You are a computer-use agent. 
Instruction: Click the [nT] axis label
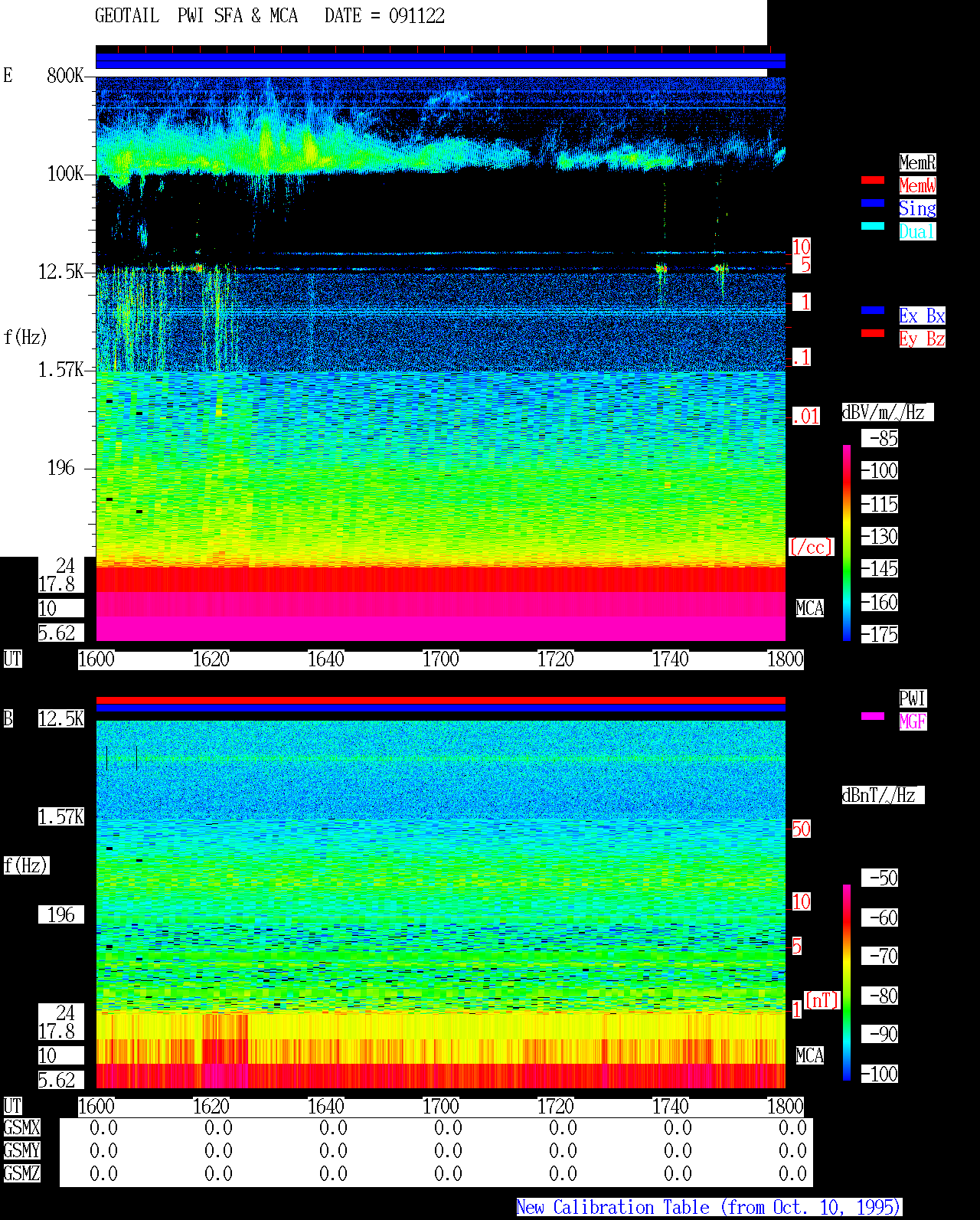(822, 1000)
